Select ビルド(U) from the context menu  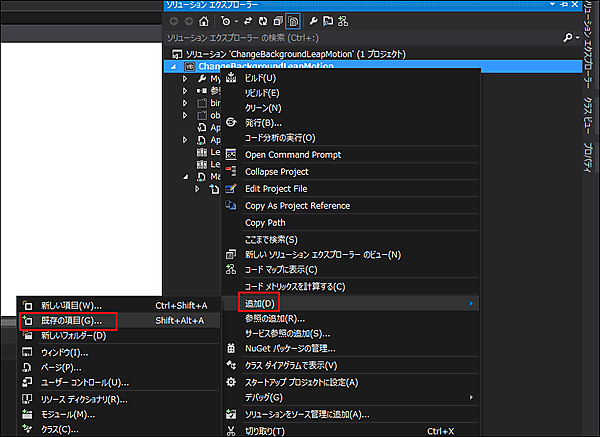(x=260, y=77)
